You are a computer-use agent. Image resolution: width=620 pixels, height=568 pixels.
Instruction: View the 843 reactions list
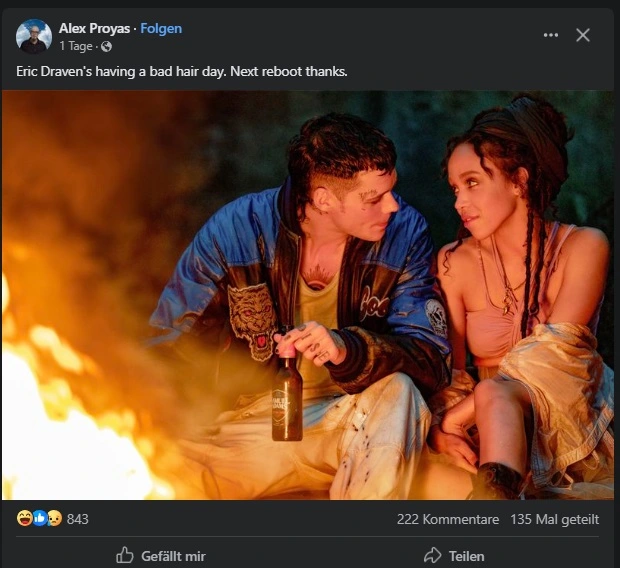(78, 519)
